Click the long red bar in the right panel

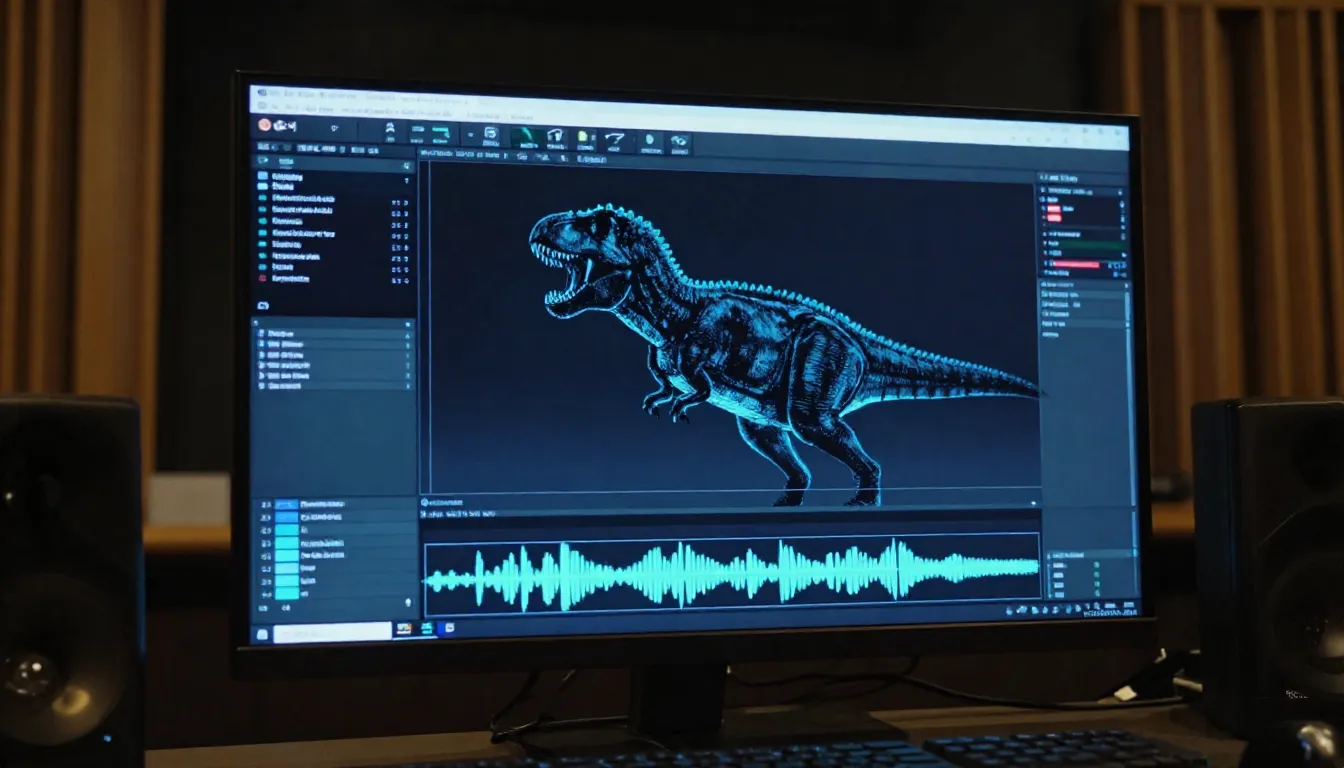[1075, 265]
